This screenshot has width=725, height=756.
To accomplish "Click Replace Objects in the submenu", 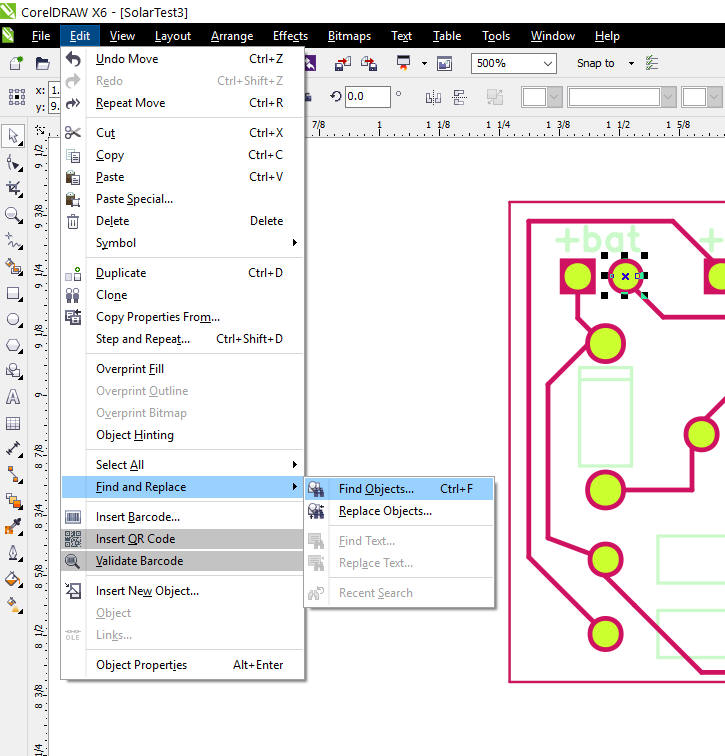I will click(385, 511).
